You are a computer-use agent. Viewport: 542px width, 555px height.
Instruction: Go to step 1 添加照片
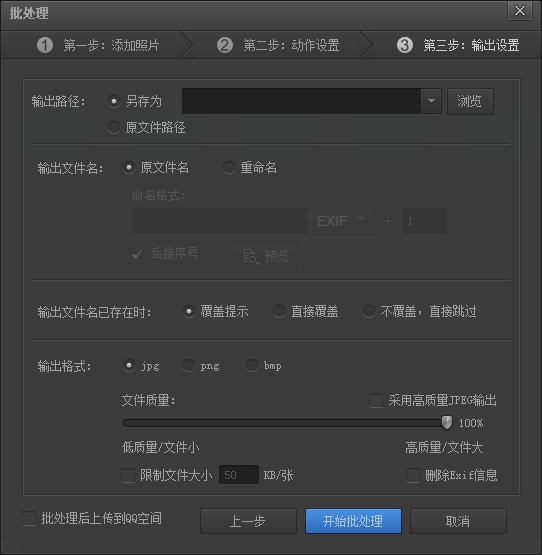(98, 45)
